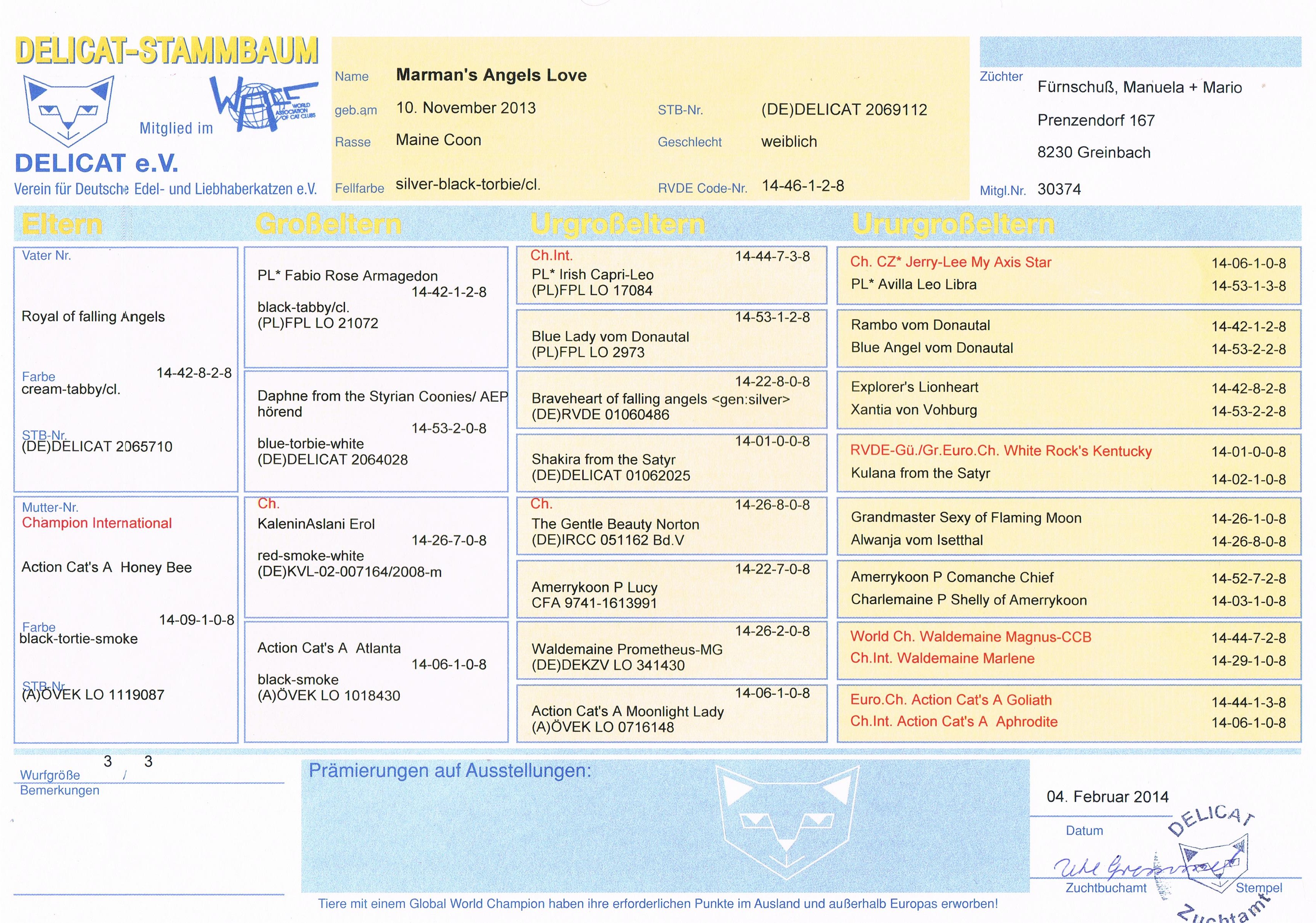Click father's number (DE)DELICAT 2065710
1316x923 pixels.
tap(97, 447)
